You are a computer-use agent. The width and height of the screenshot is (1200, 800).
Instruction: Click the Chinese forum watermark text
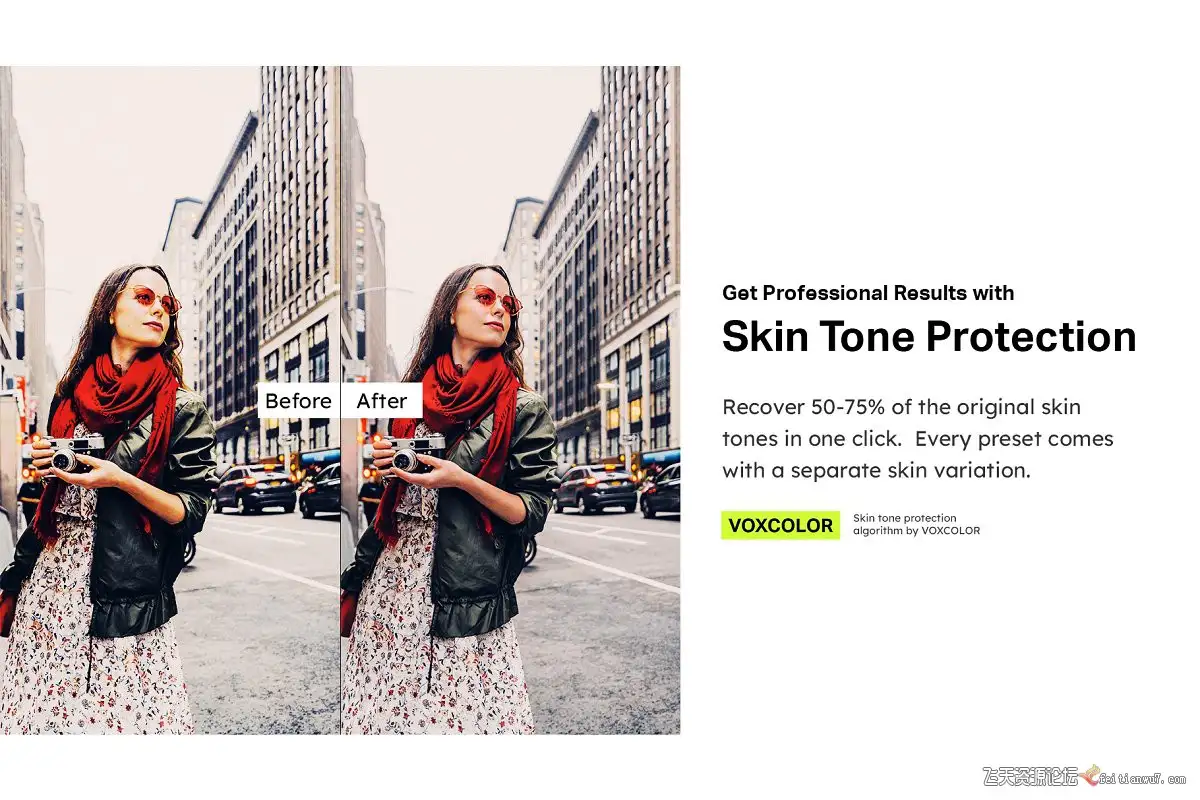pyautogui.click(x=1031, y=777)
